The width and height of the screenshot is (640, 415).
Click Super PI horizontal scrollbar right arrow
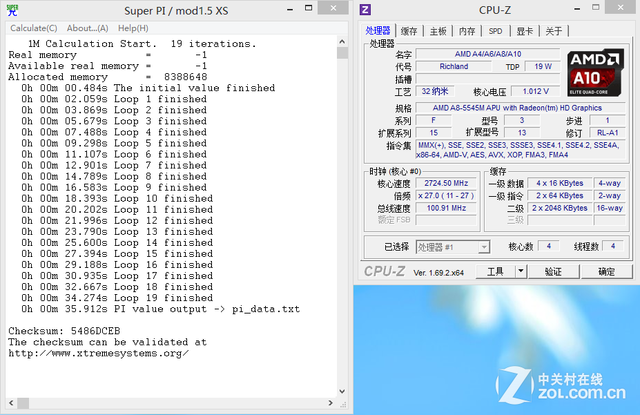331,403
